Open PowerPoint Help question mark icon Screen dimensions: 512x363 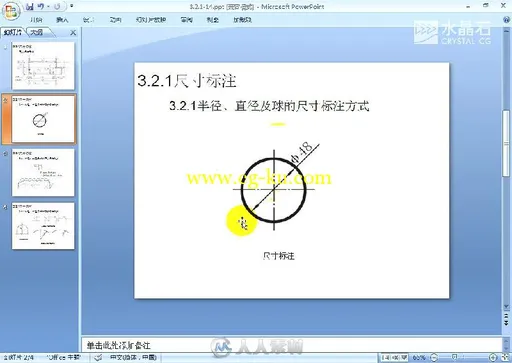(x=506, y=20)
